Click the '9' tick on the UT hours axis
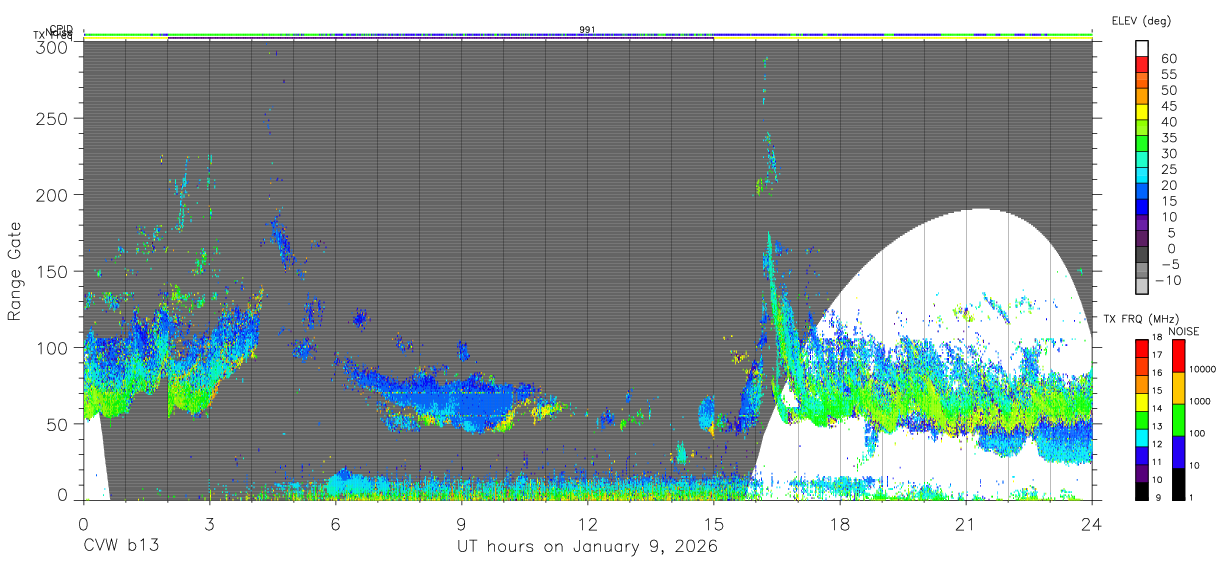This screenshot has width=1228, height=567. click(461, 523)
